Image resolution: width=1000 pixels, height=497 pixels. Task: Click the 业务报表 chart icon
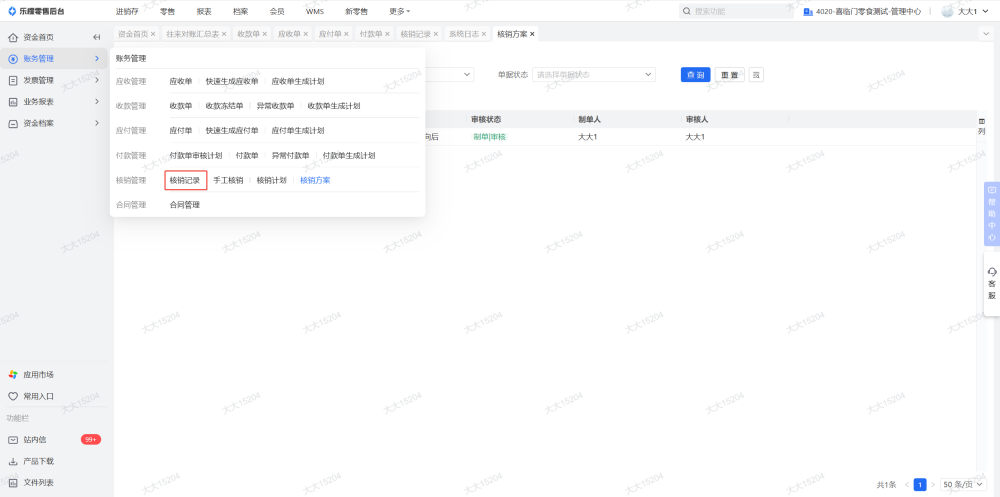[13, 101]
